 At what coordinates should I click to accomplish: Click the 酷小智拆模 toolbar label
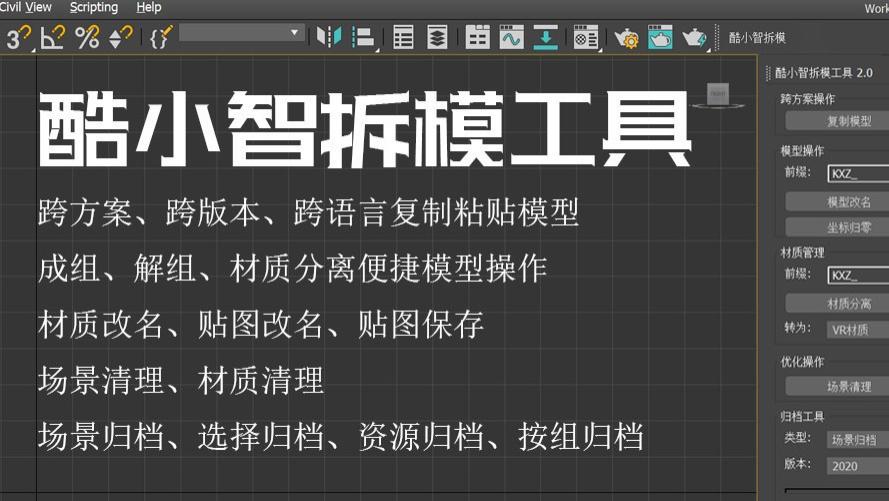coord(757,38)
